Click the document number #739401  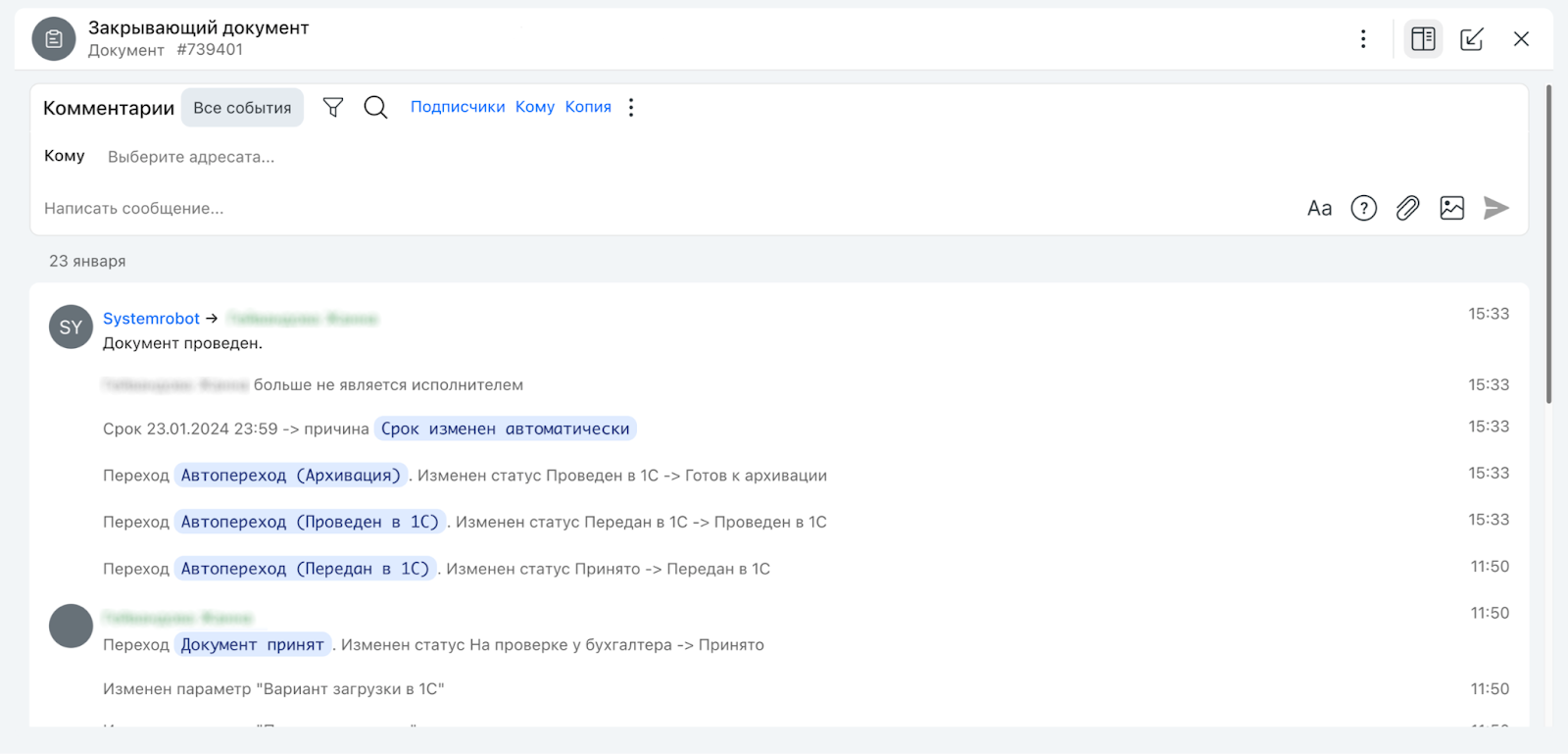click(210, 50)
